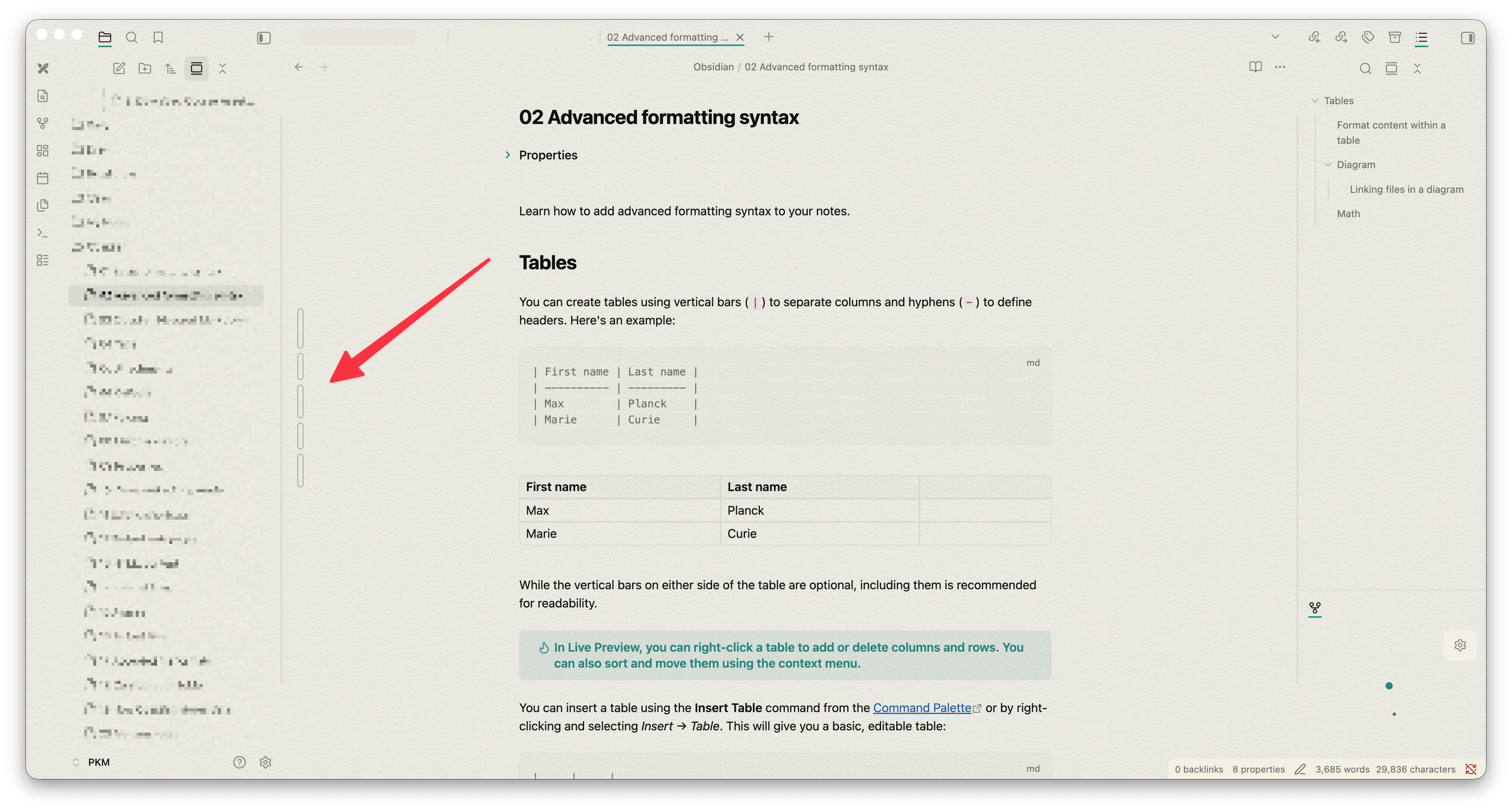This screenshot has height=811, width=1512.
Task: Click '29,836 characters' in status bar
Action: [1415, 769]
